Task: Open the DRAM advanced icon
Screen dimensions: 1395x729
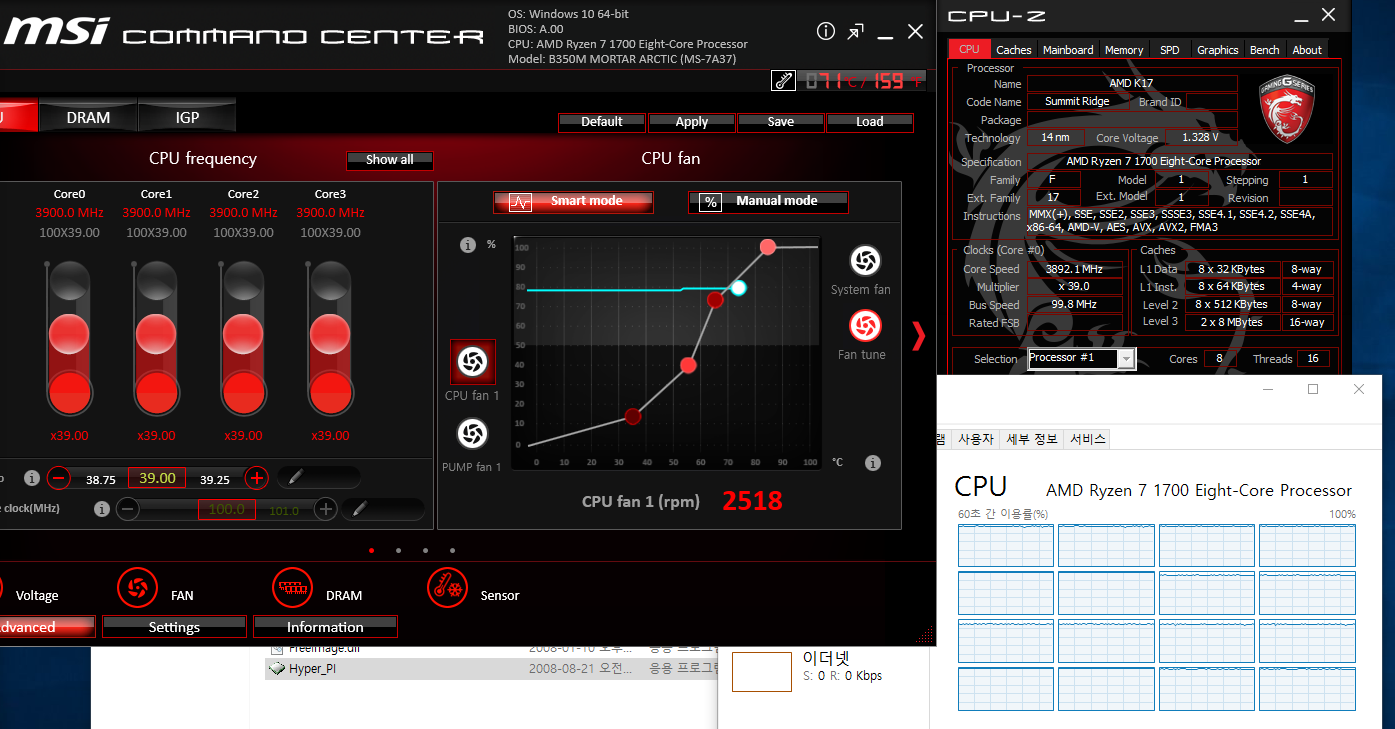Action: pos(292,588)
